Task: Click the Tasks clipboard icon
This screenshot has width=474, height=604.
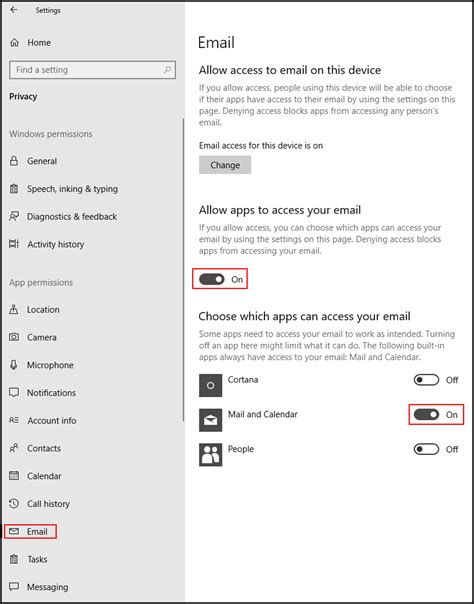Action: pyautogui.click(x=14, y=559)
